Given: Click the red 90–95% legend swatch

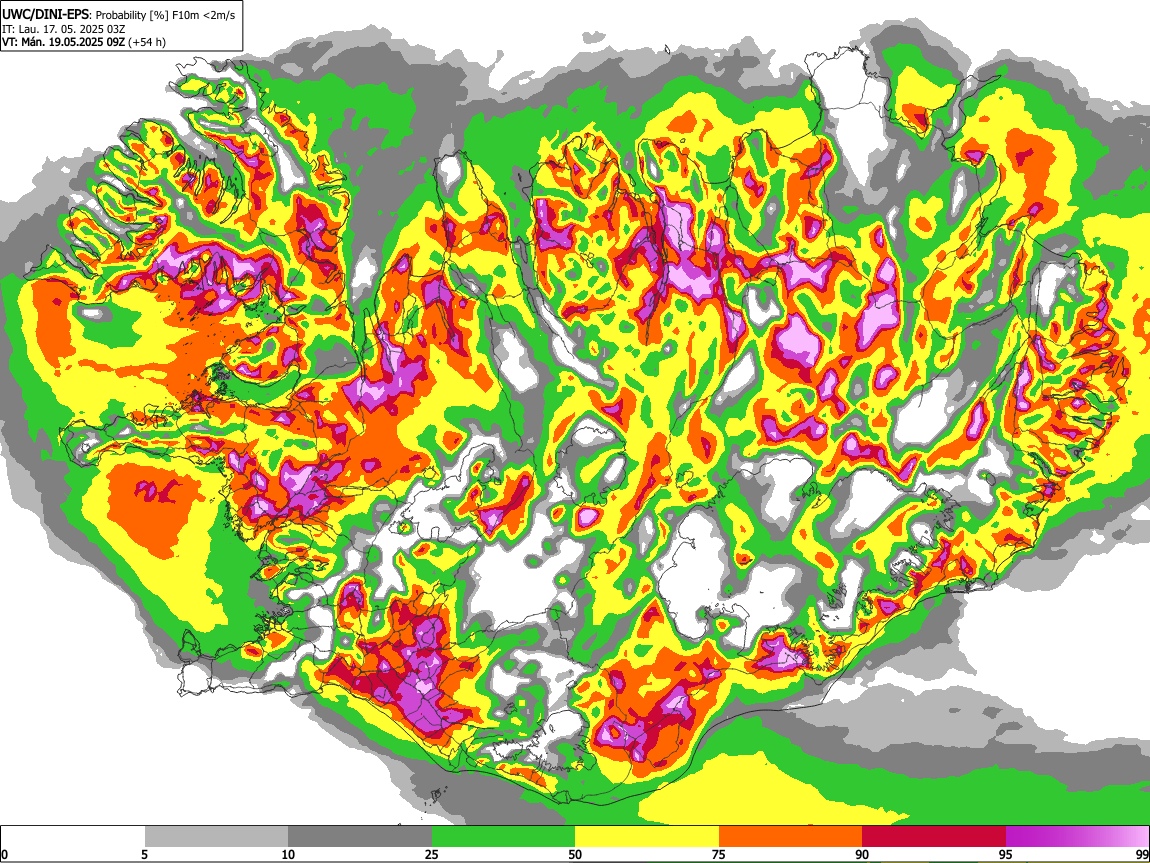Looking at the screenshot, I should coord(934,837).
